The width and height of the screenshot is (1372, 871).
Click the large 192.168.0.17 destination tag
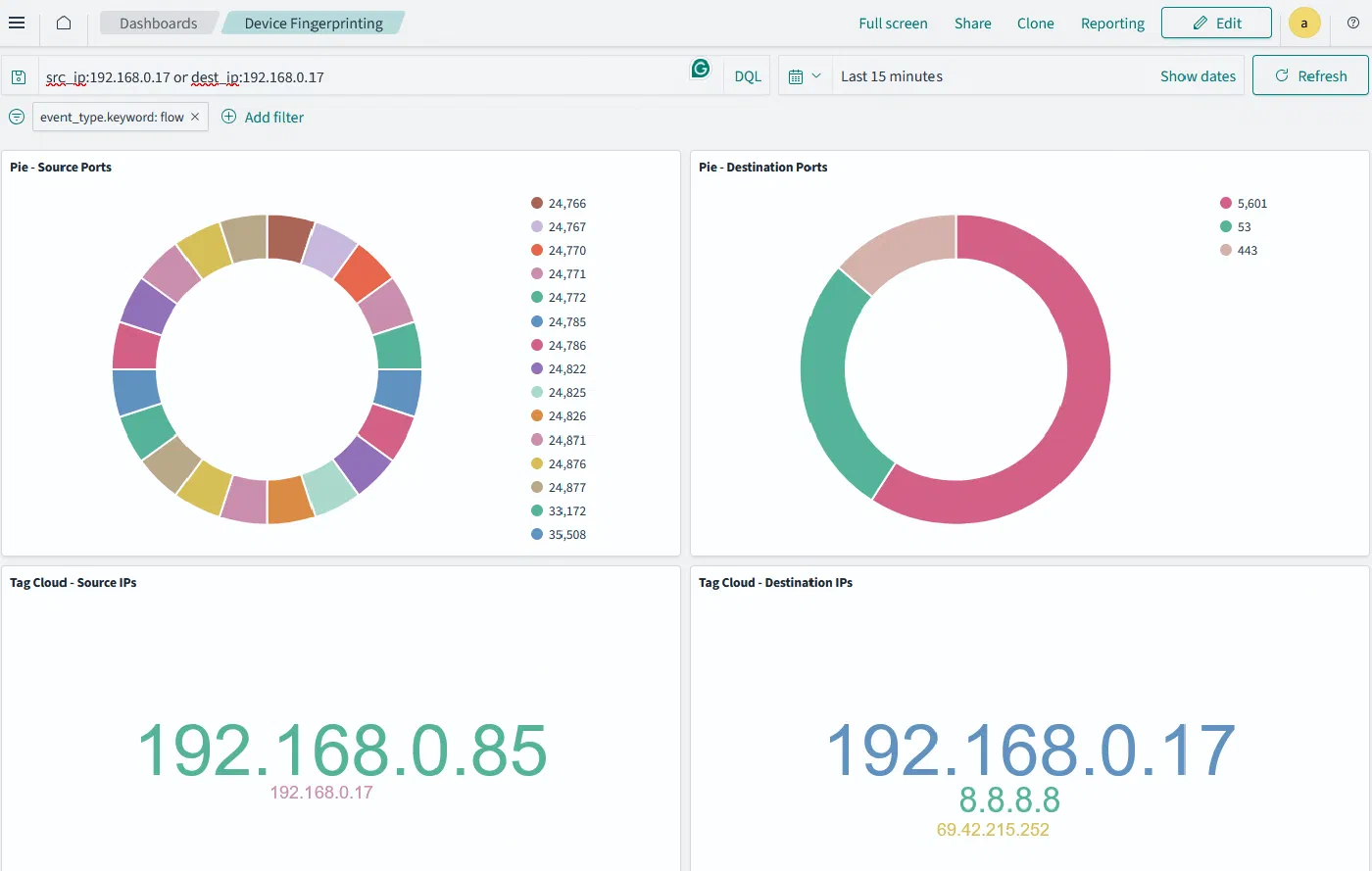(x=1030, y=750)
